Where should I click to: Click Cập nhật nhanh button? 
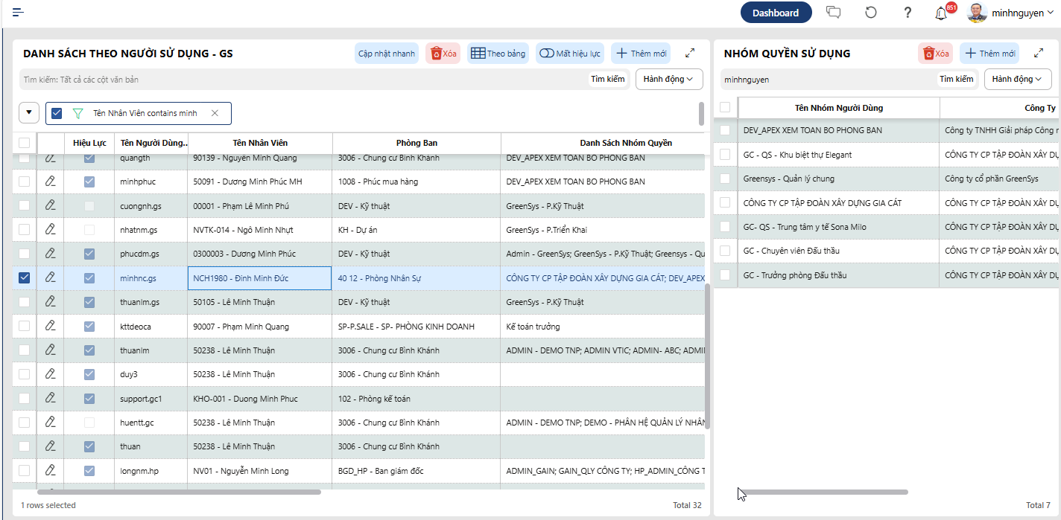click(x=387, y=53)
